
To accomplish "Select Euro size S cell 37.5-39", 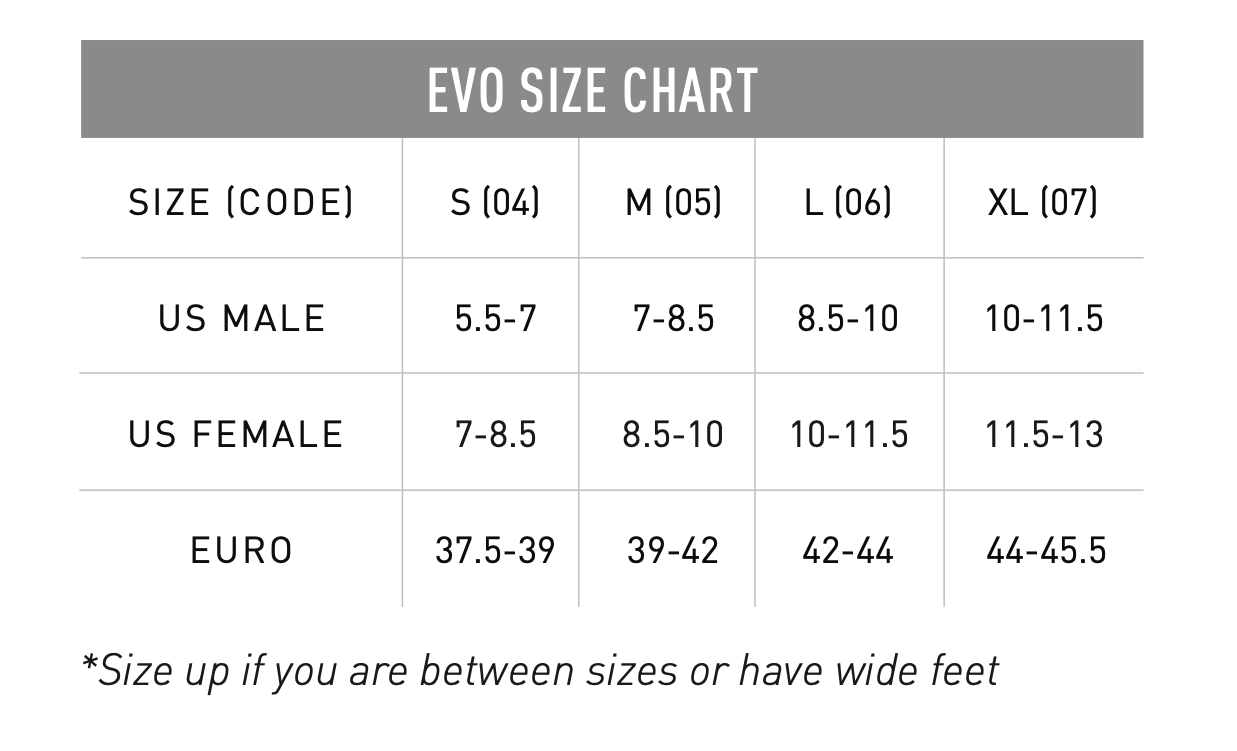I will (x=495, y=551).
